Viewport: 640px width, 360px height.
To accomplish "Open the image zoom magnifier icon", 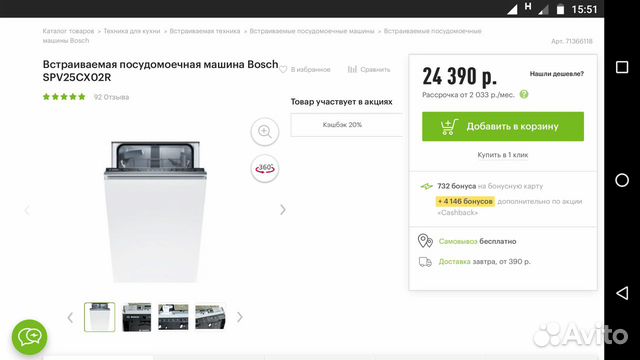I will click(x=265, y=131).
